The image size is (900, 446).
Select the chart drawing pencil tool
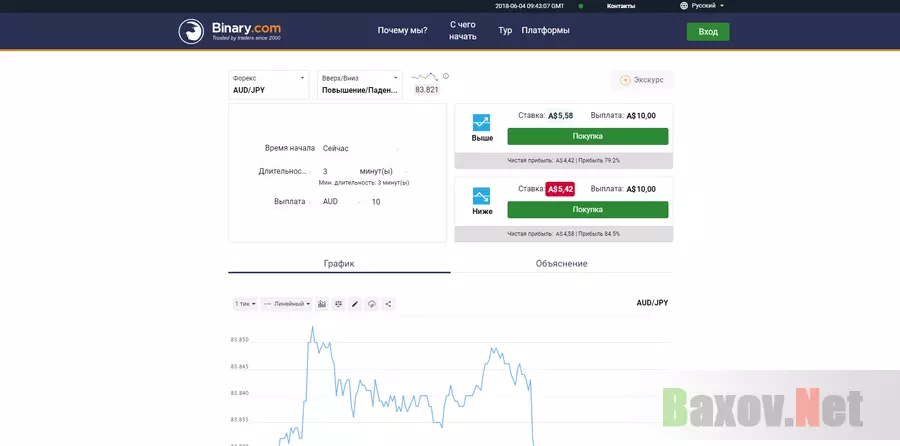click(x=355, y=304)
